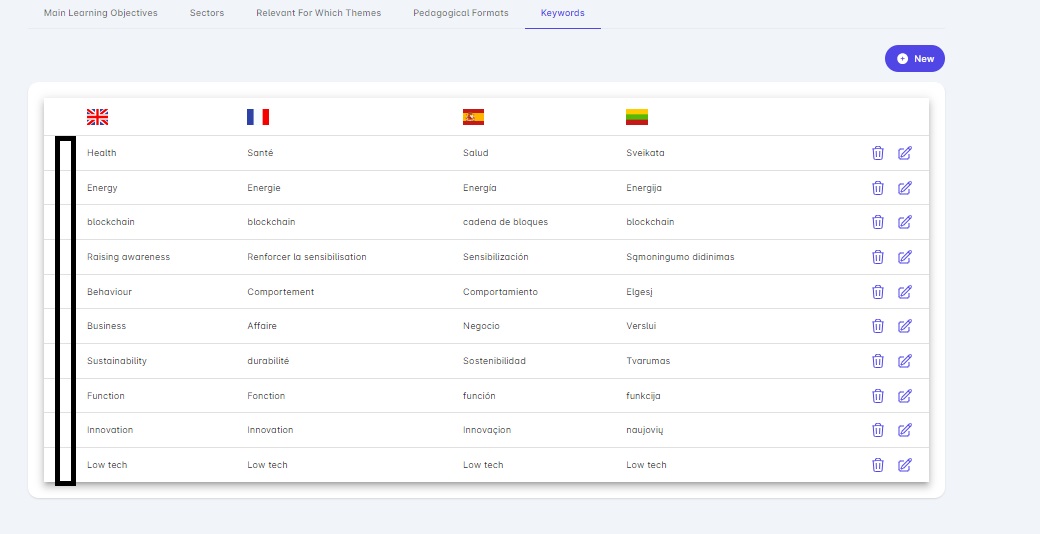Edit the Business keyword row

(x=905, y=326)
